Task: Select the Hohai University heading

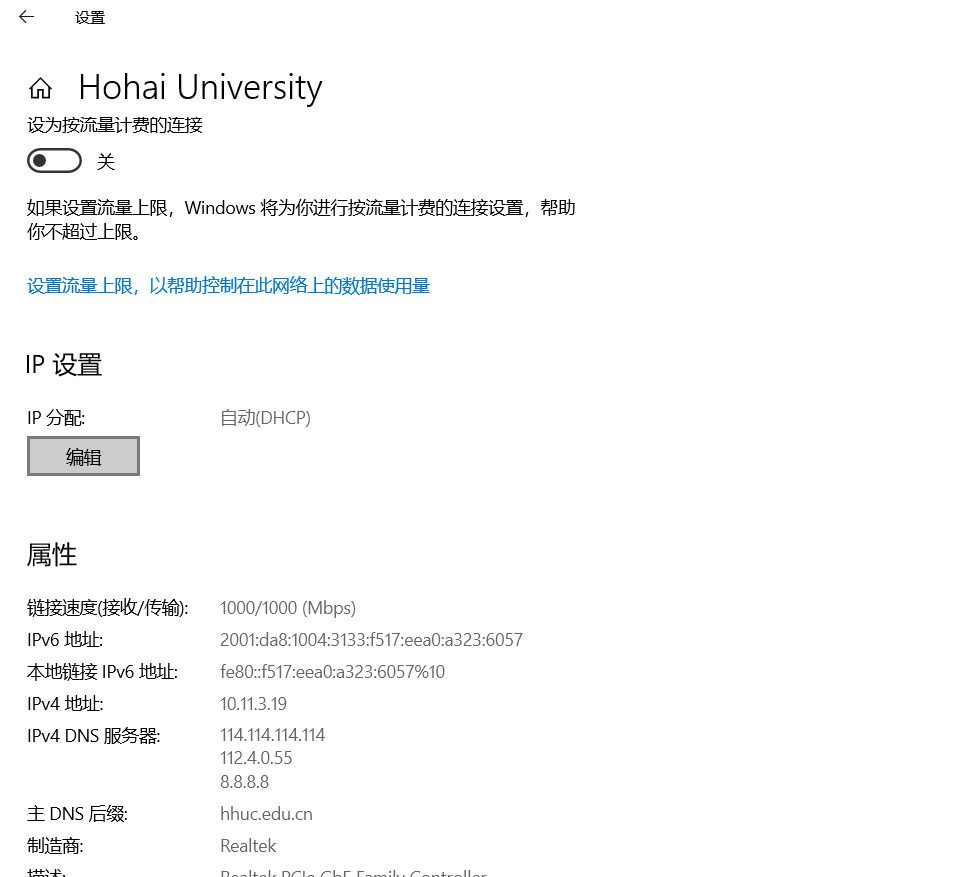Action: (x=200, y=87)
